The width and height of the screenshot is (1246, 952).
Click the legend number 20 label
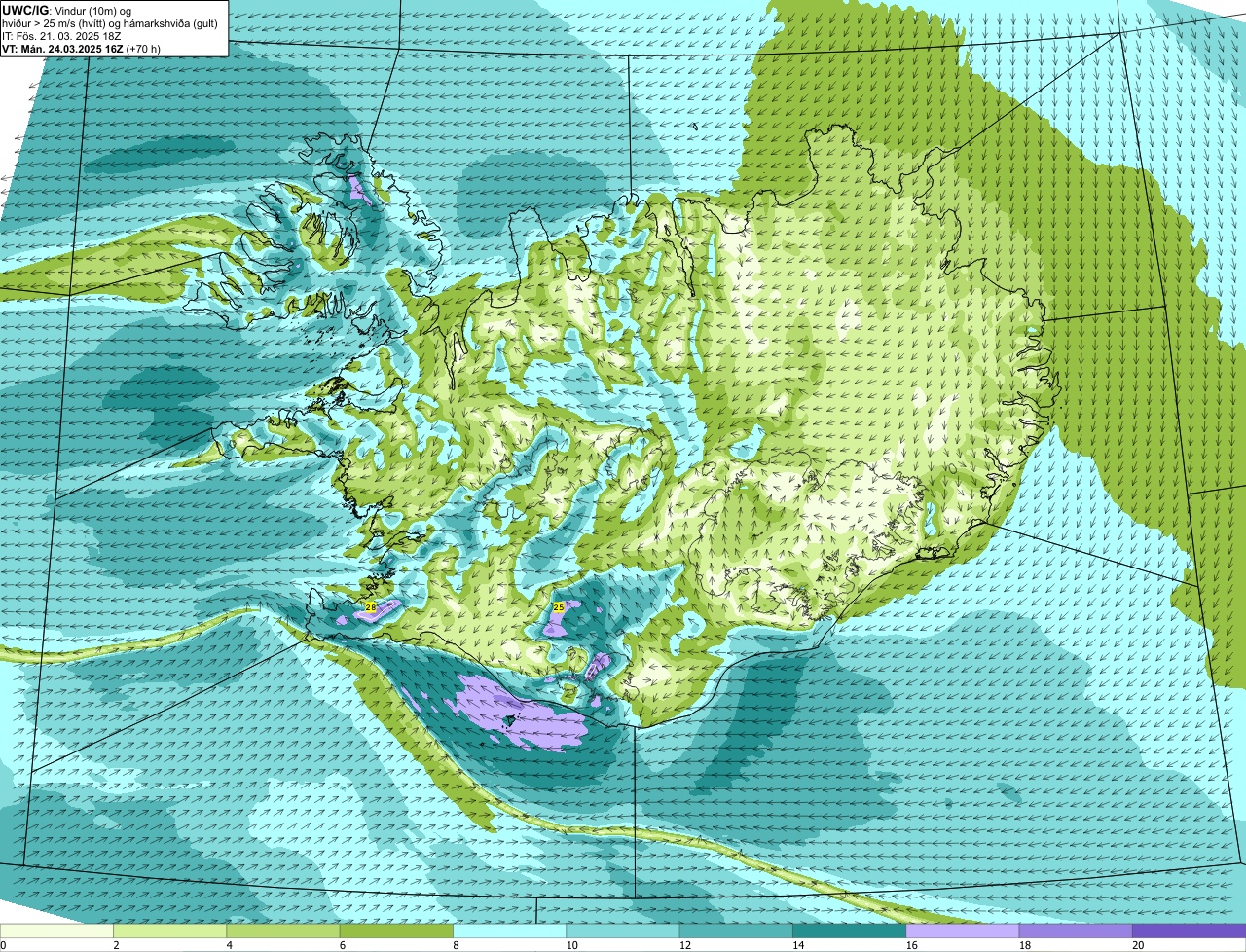(x=1138, y=945)
